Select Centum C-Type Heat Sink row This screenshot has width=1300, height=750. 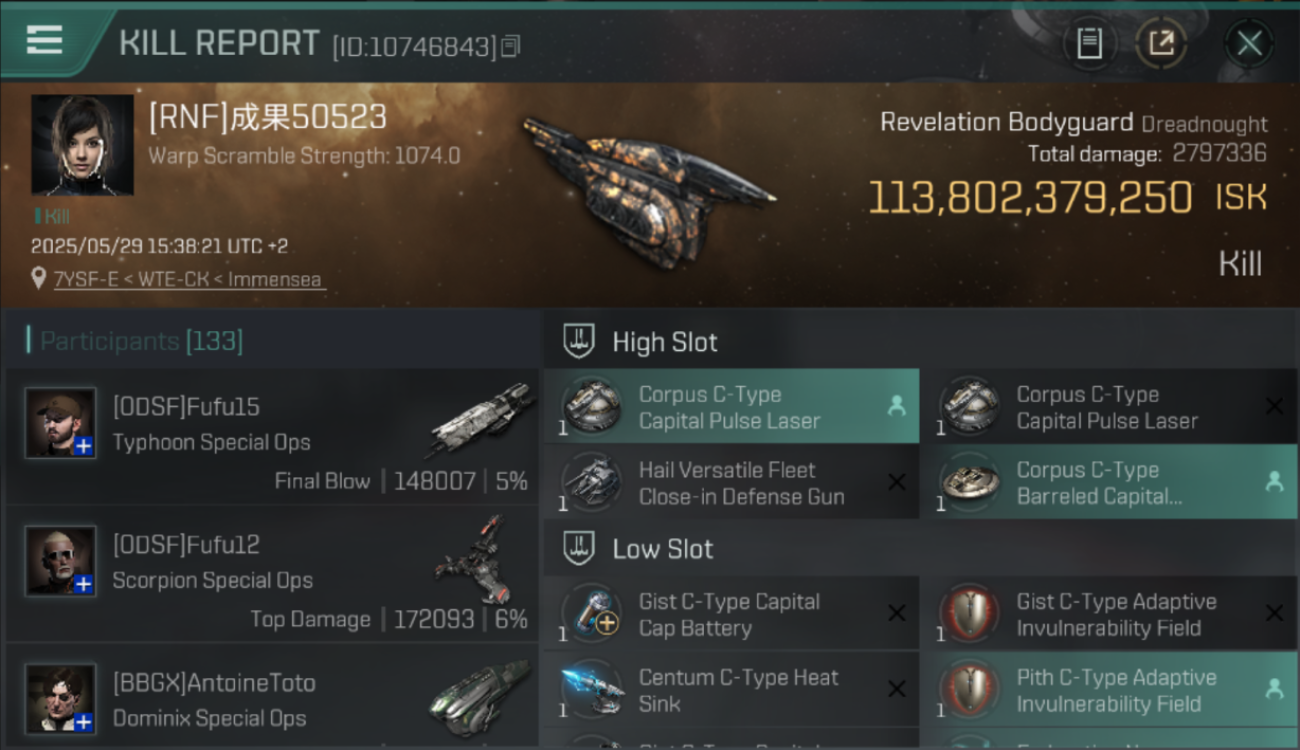[731, 690]
